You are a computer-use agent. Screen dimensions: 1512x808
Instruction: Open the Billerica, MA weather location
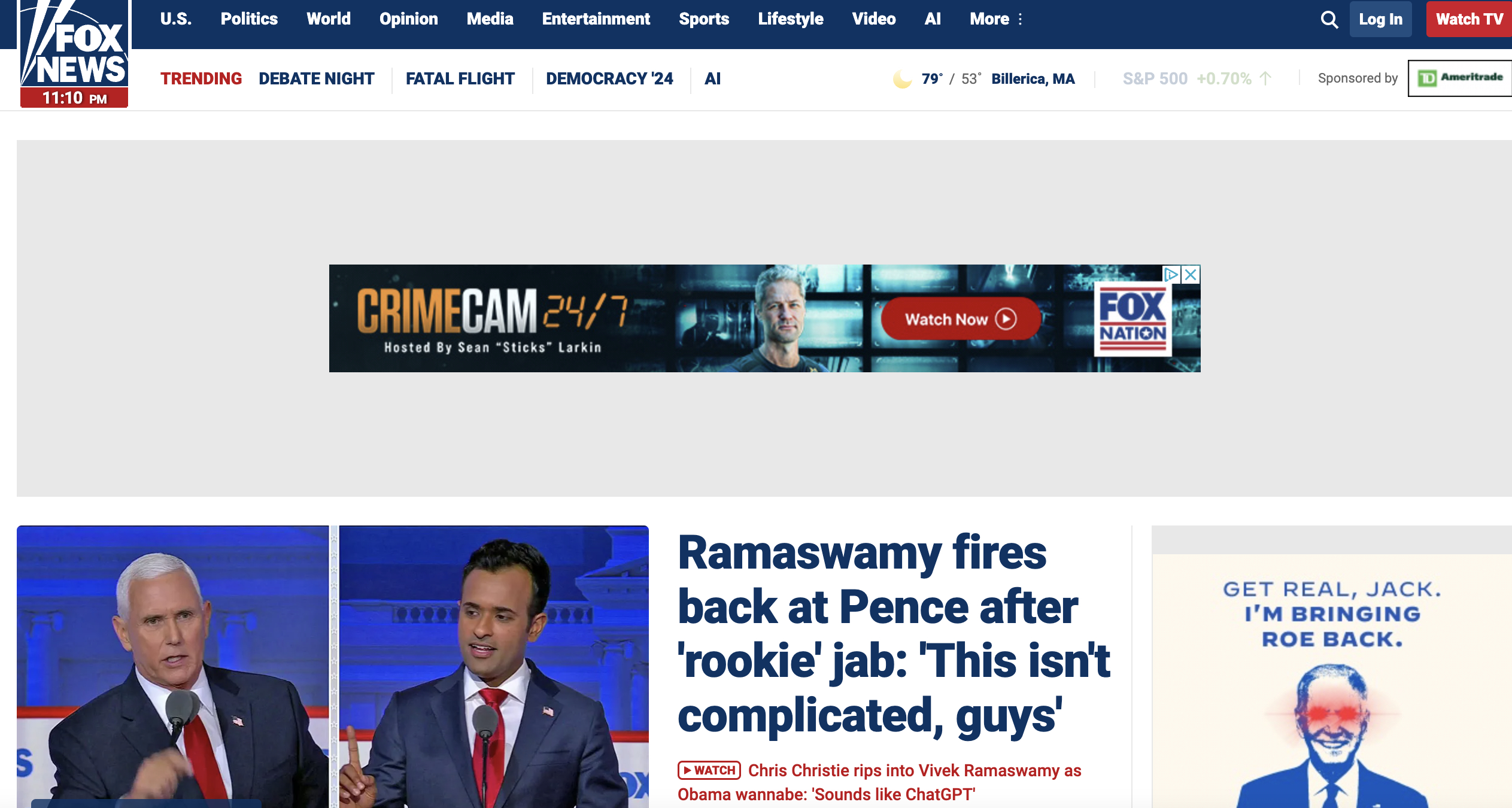1033,79
